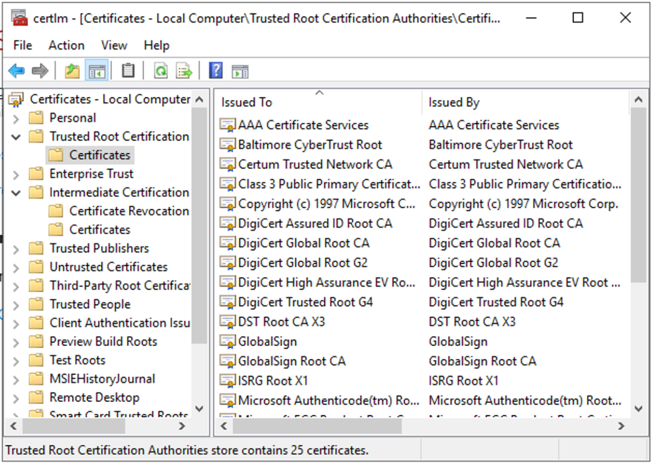Select Certificate Revocation tree item
The width and height of the screenshot is (654, 466).
pyautogui.click(x=129, y=211)
